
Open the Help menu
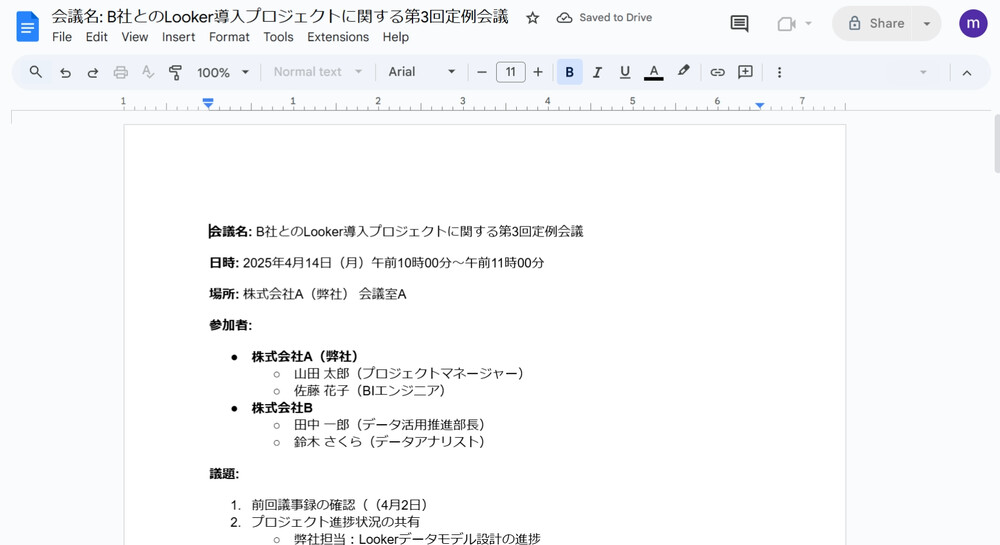395,37
